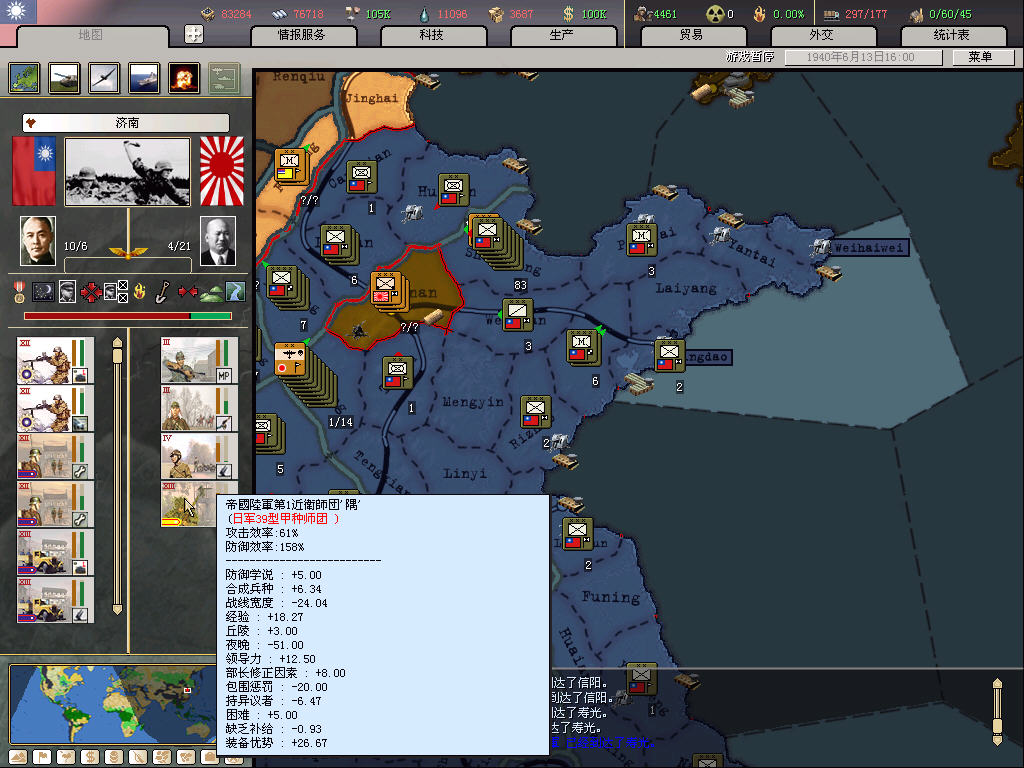
Task: Switch to land units map filter
Action: [64, 78]
